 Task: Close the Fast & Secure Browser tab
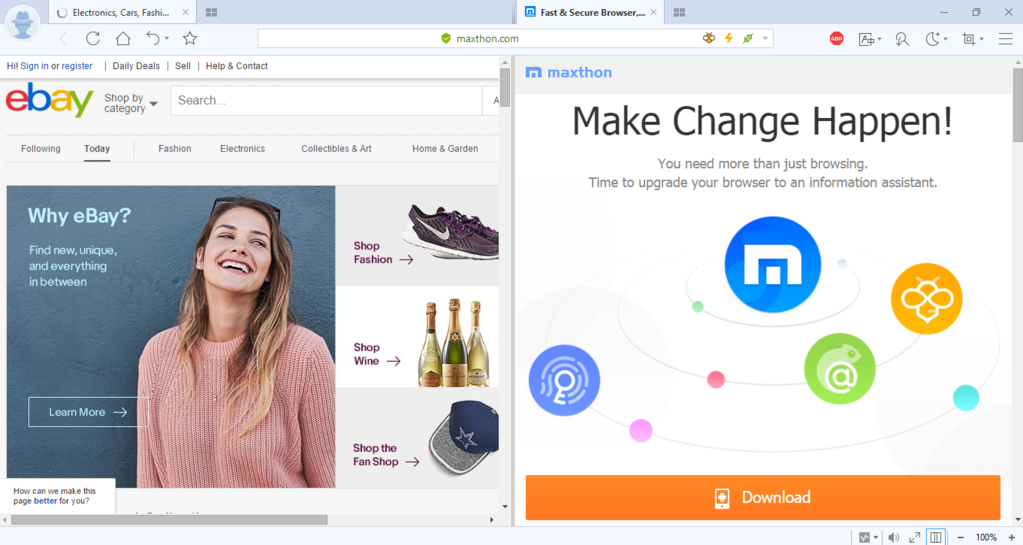pos(653,12)
